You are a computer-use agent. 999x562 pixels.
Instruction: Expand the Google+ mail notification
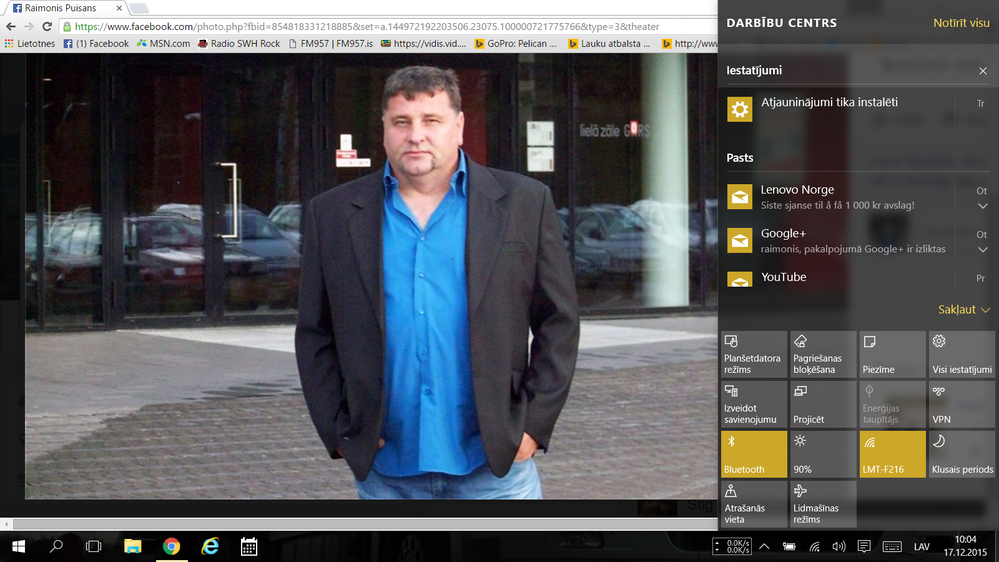tap(982, 250)
